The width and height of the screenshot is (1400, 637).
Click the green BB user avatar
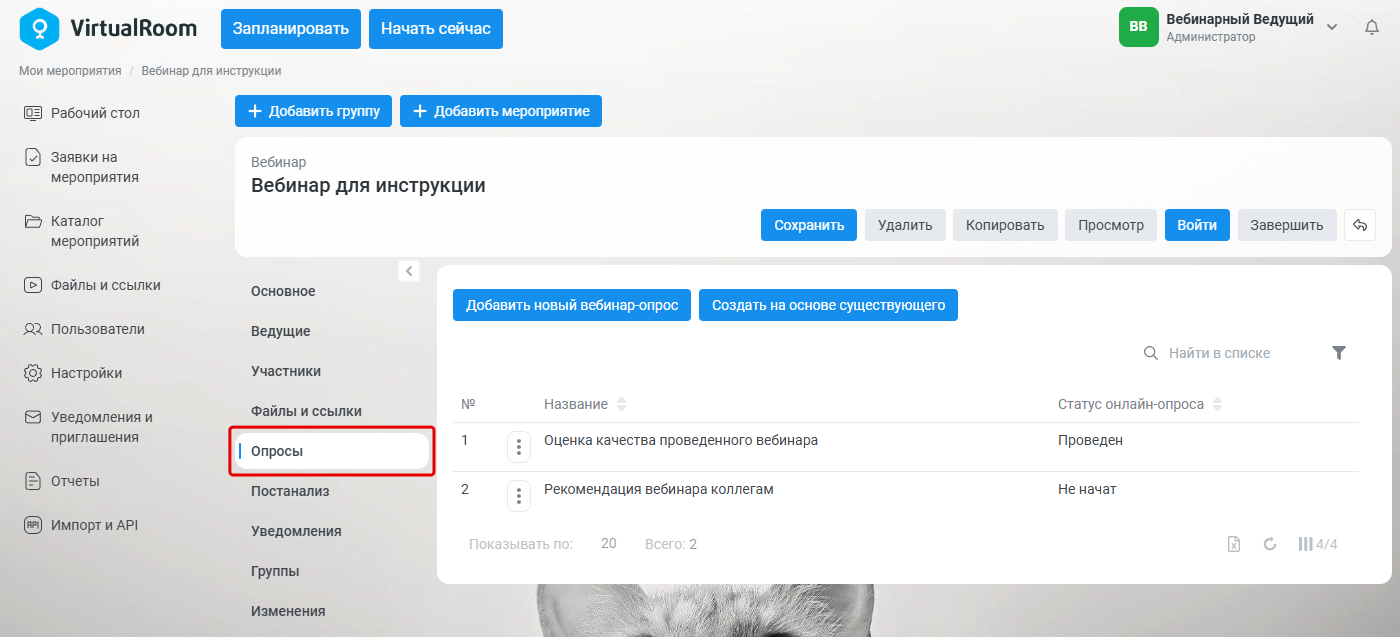tap(1138, 27)
